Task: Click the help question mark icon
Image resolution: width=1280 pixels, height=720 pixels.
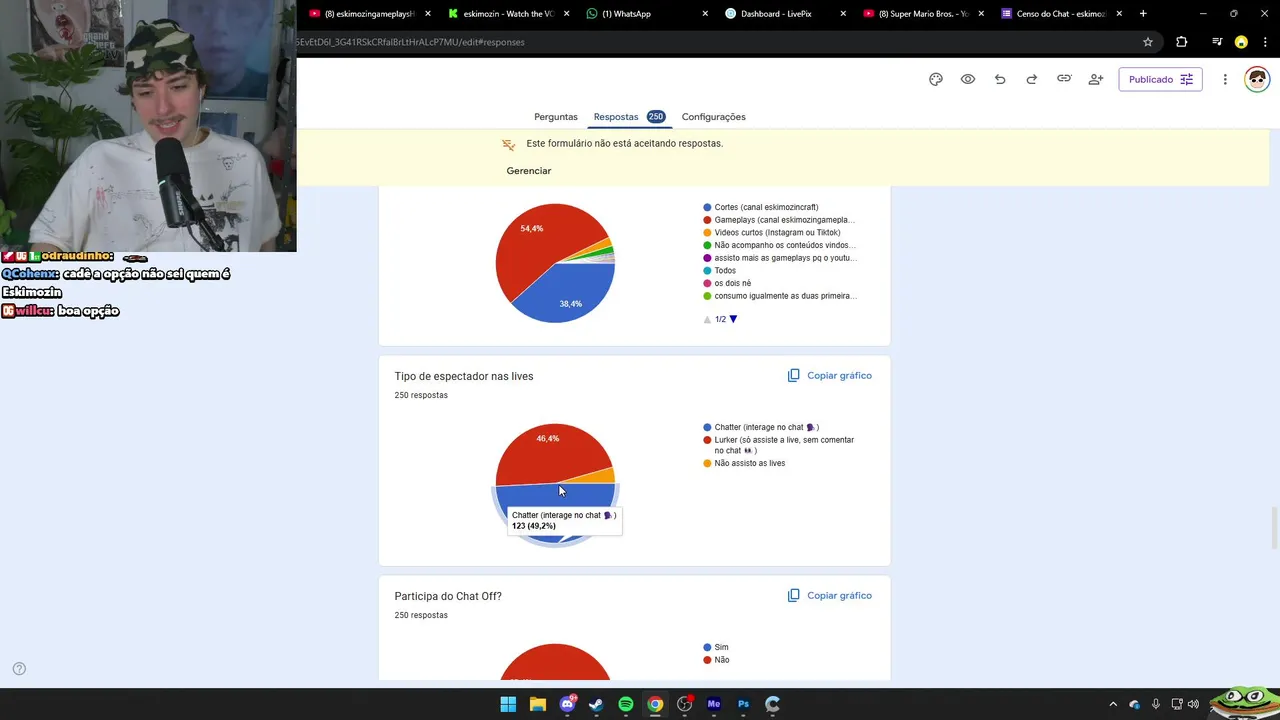Action: (x=19, y=669)
